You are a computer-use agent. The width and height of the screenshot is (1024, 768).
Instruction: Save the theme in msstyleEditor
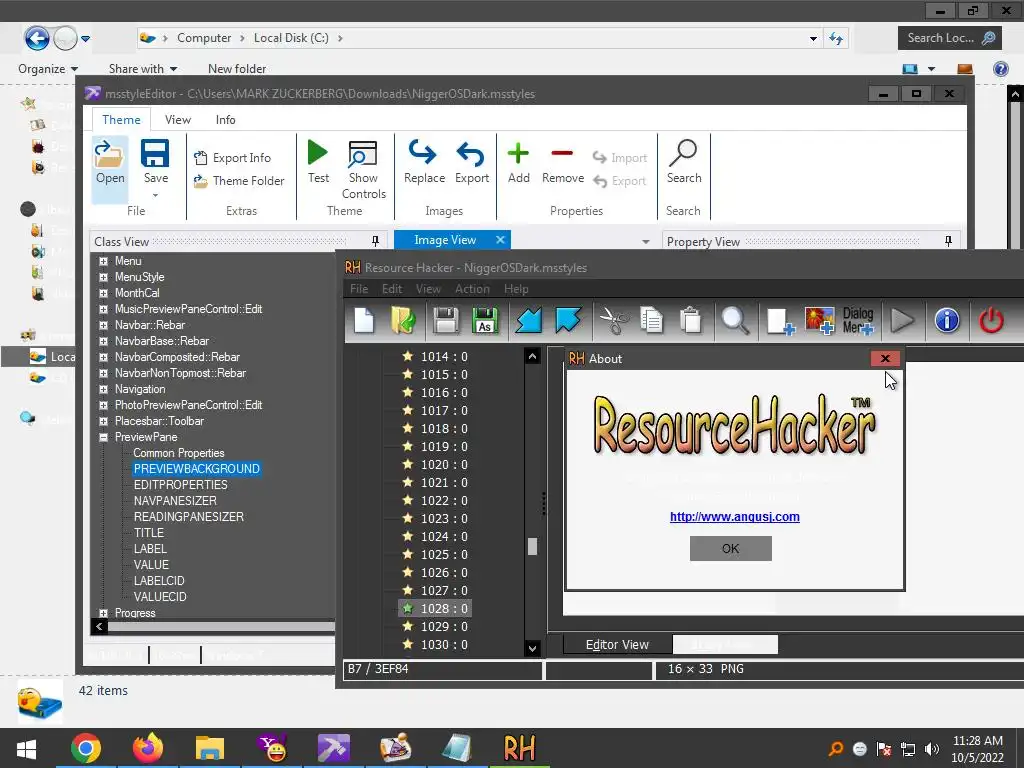[x=155, y=161]
